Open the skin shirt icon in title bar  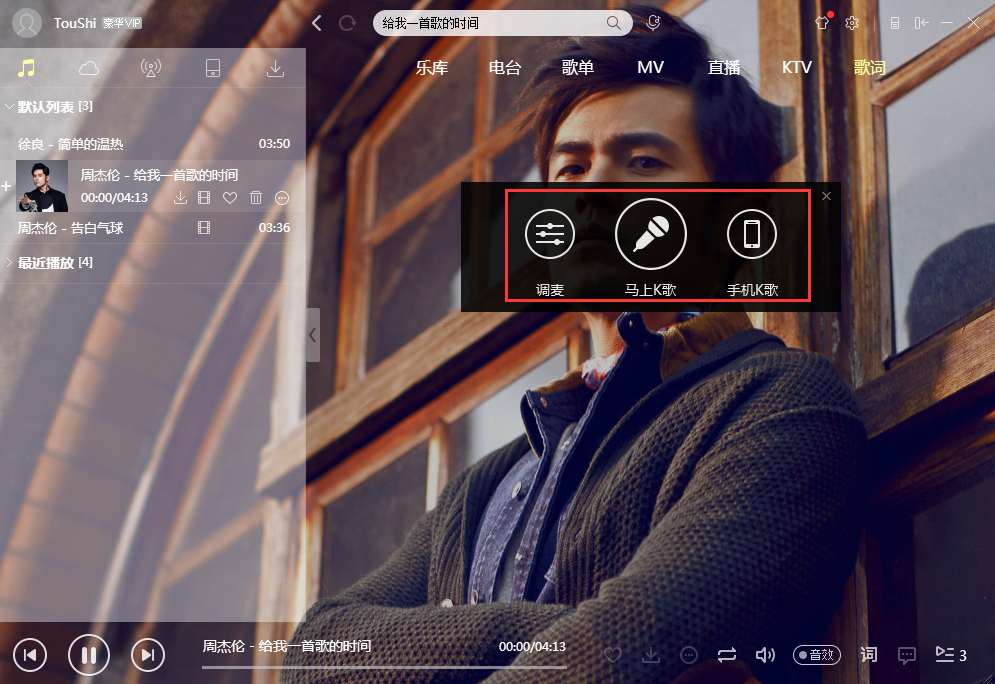point(822,23)
